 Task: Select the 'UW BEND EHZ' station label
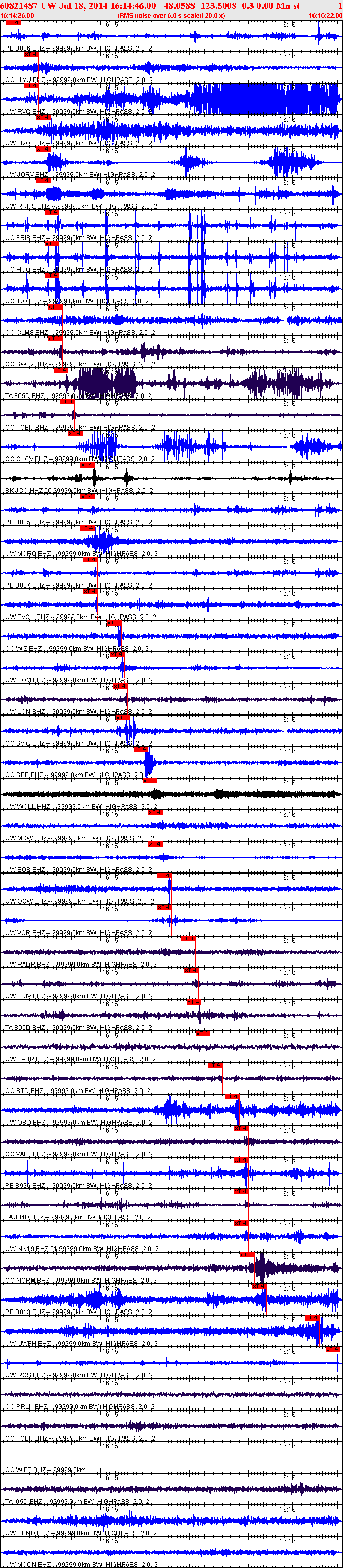(27, 1534)
